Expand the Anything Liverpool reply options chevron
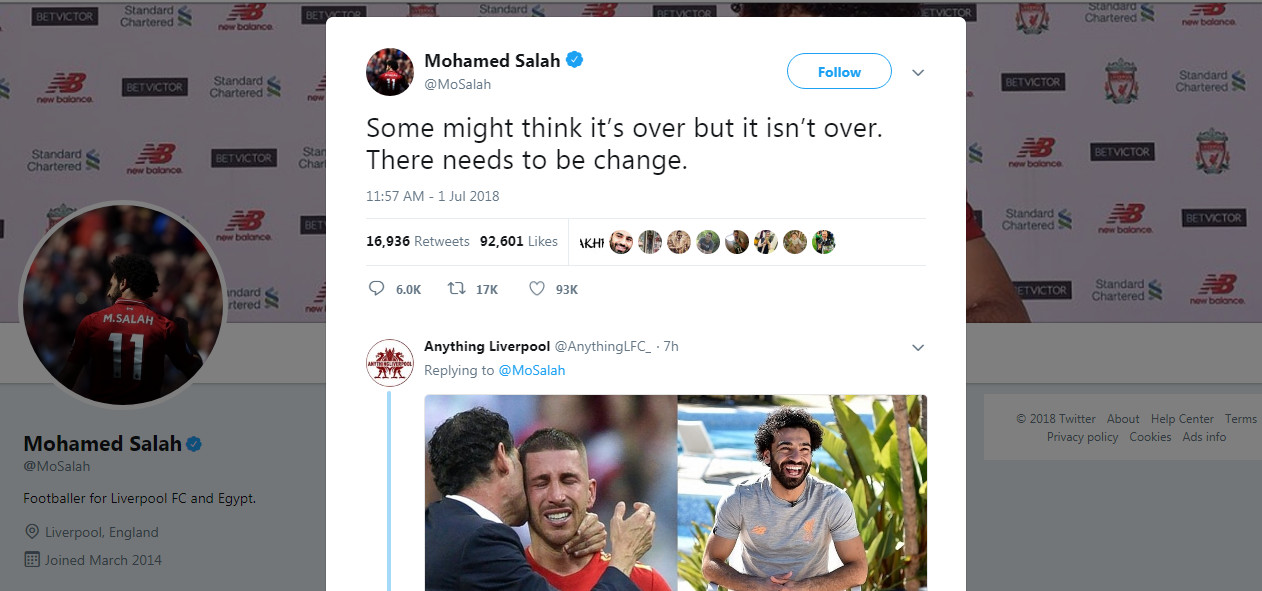Image resolution: width=1262 pixels, height=591 pixels. [918, 347]
